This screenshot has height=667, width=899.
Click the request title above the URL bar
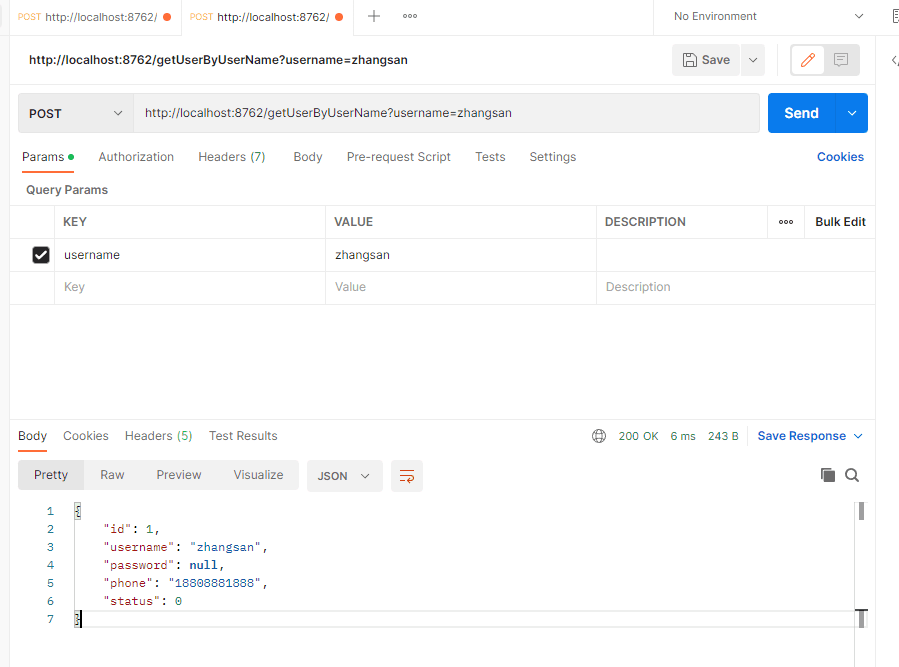pos(218,60)
